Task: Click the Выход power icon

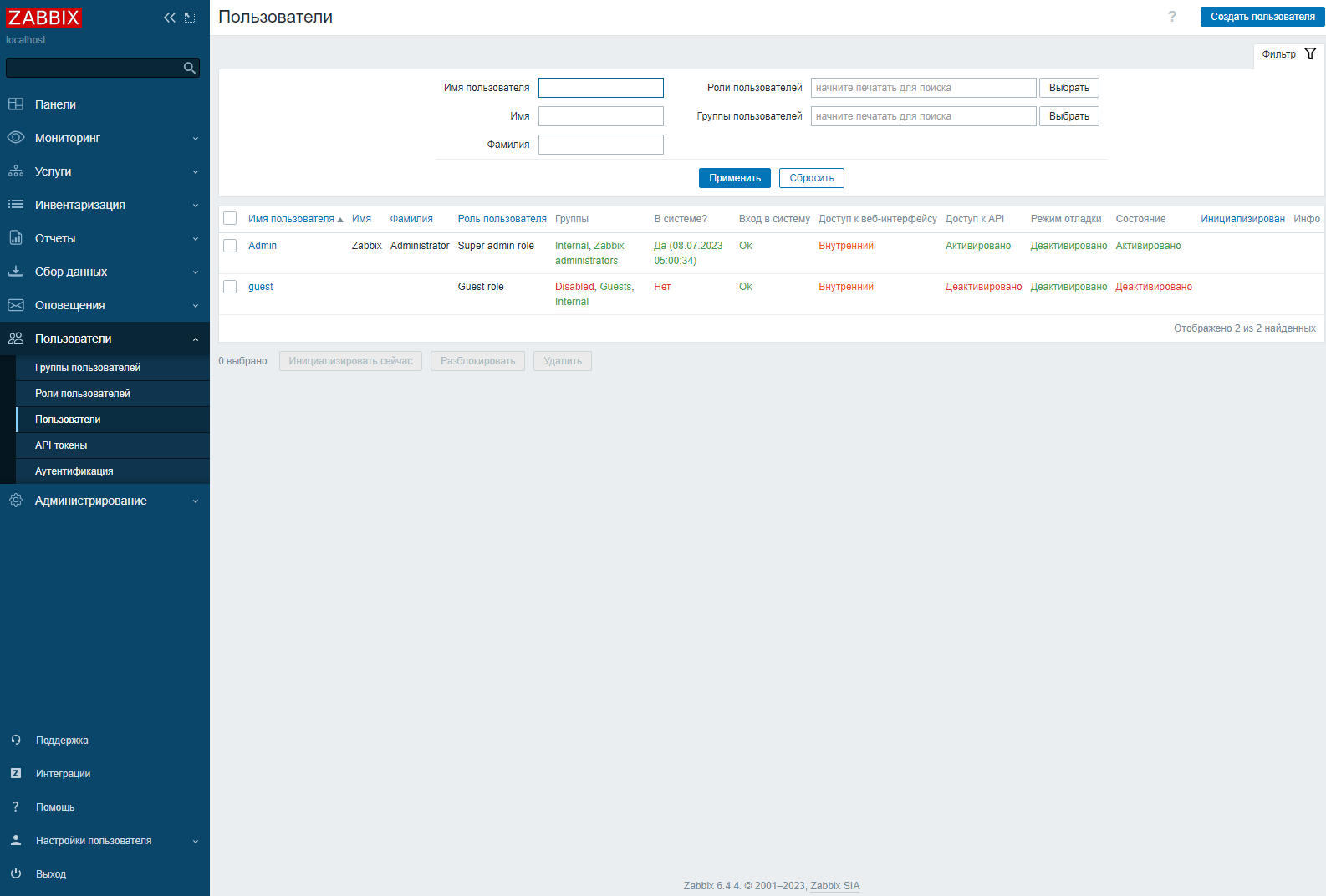Action: coord(16,873)
